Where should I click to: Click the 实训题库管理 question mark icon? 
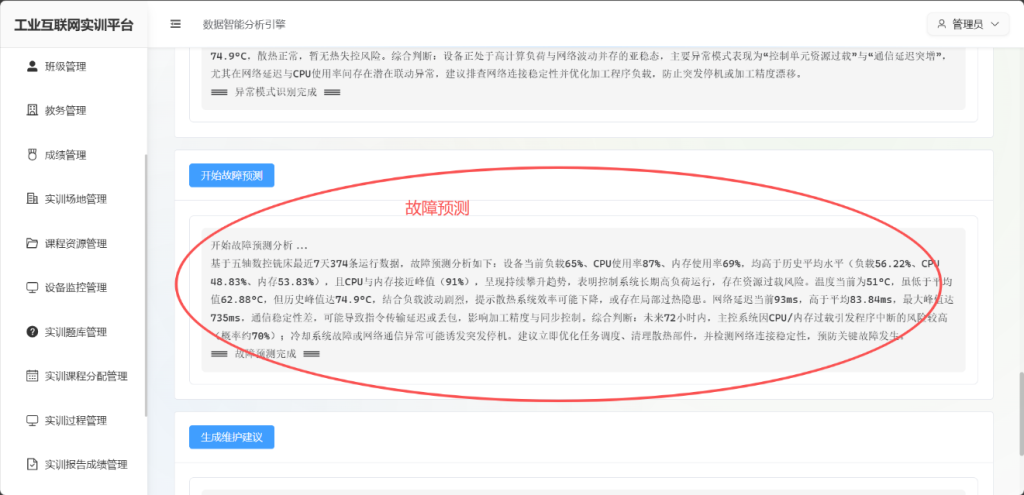31,332
